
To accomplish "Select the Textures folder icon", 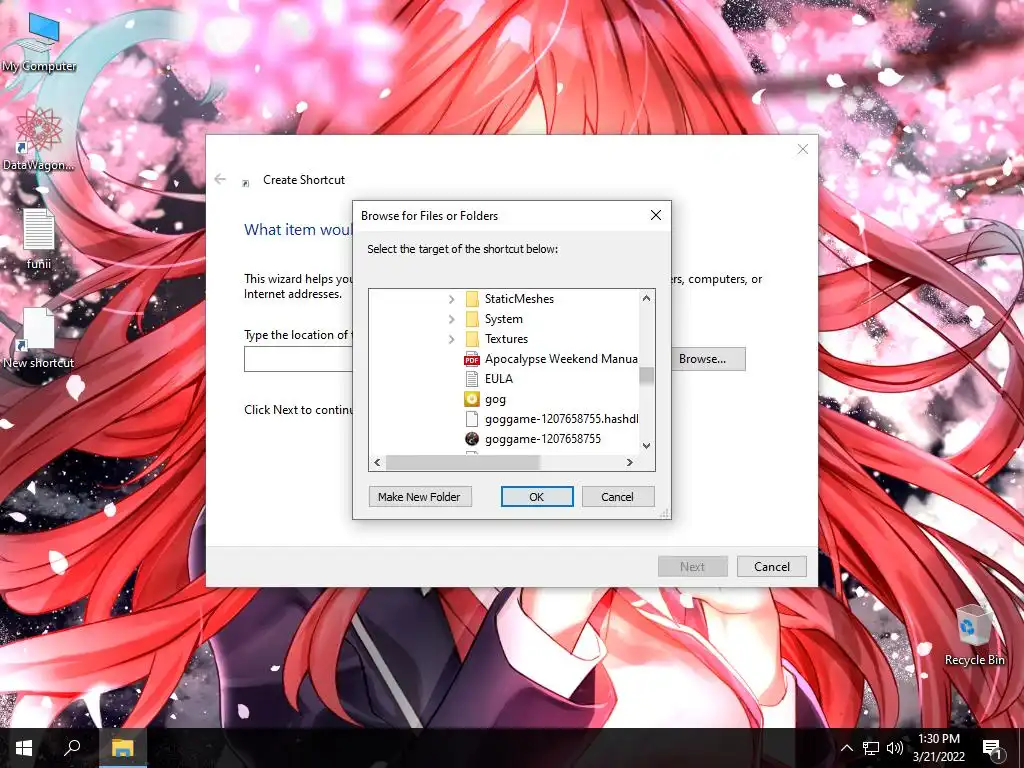I will [472, 339].
